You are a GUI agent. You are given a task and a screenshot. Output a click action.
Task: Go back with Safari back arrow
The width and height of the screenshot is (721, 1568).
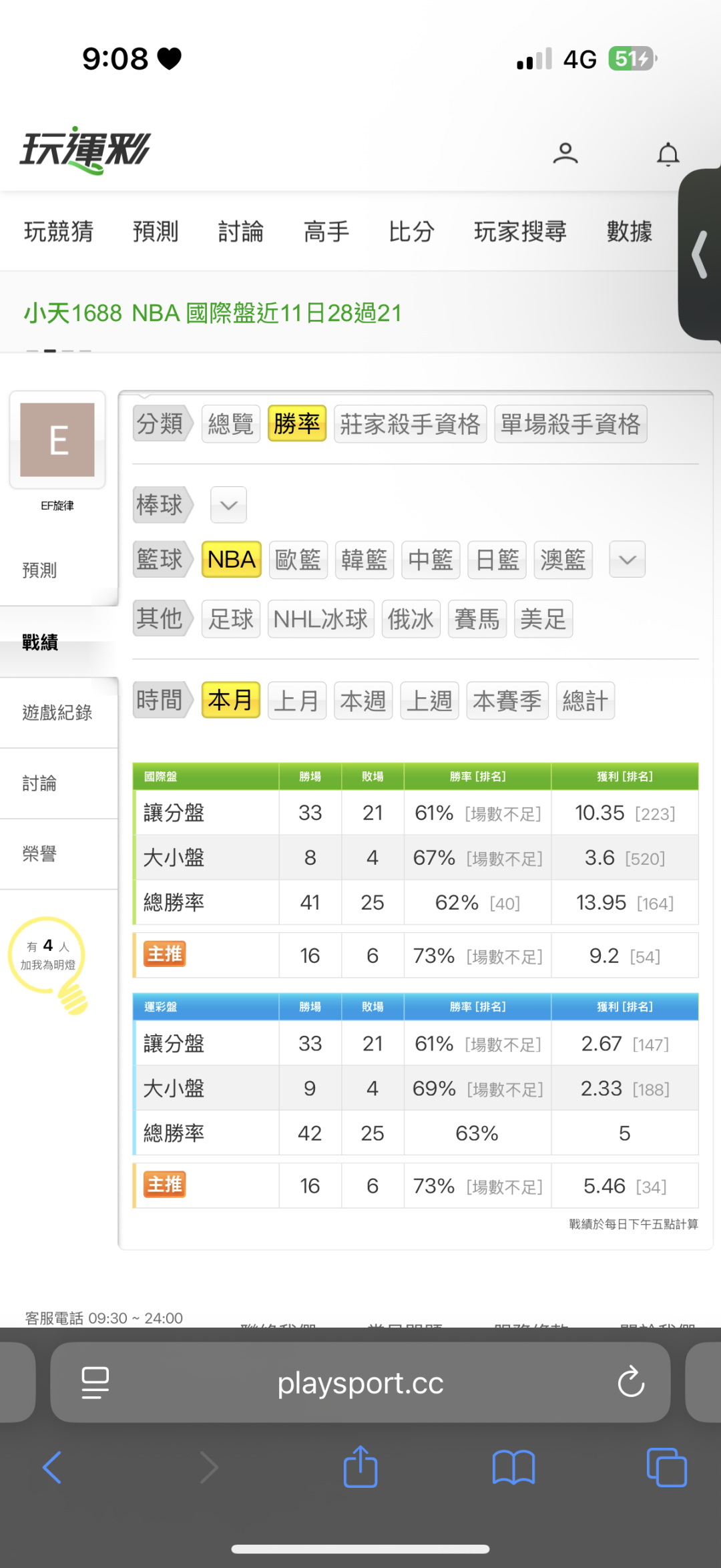[52, 1467]
